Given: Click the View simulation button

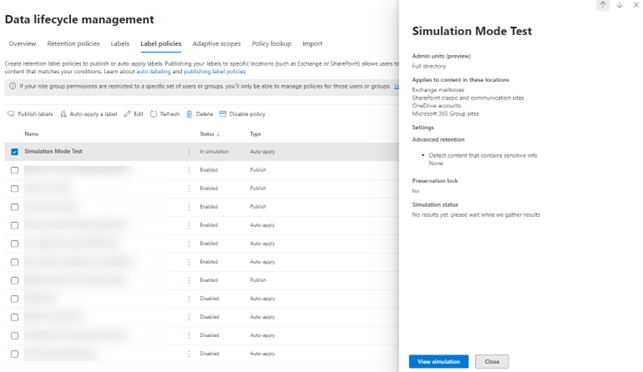Looking at the screenshot, I should tap(438, 361).
